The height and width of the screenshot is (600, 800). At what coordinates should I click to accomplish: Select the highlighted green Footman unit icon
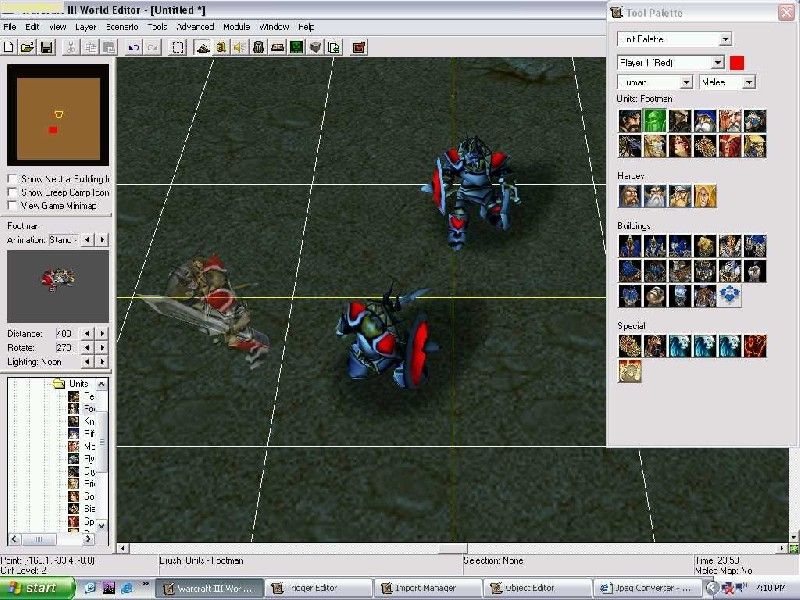655,121
